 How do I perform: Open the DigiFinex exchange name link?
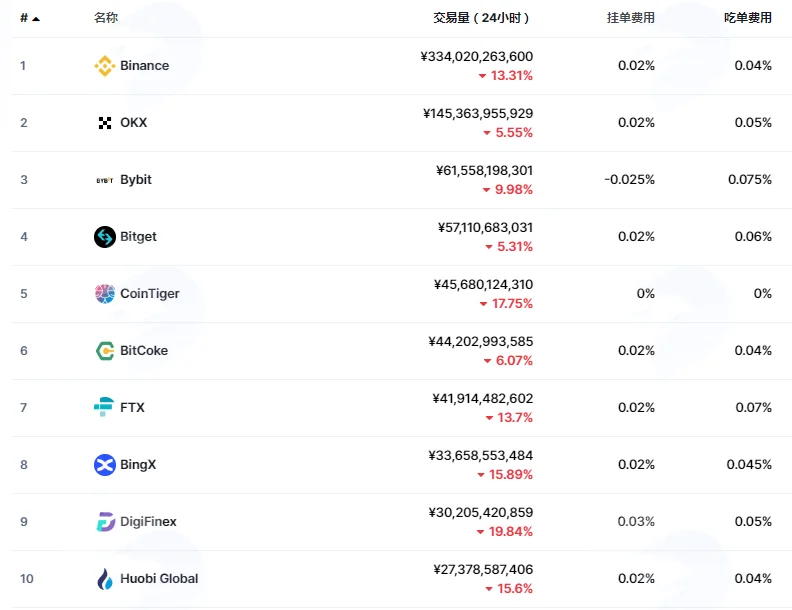pyautogui.click(x=148, y=522)
